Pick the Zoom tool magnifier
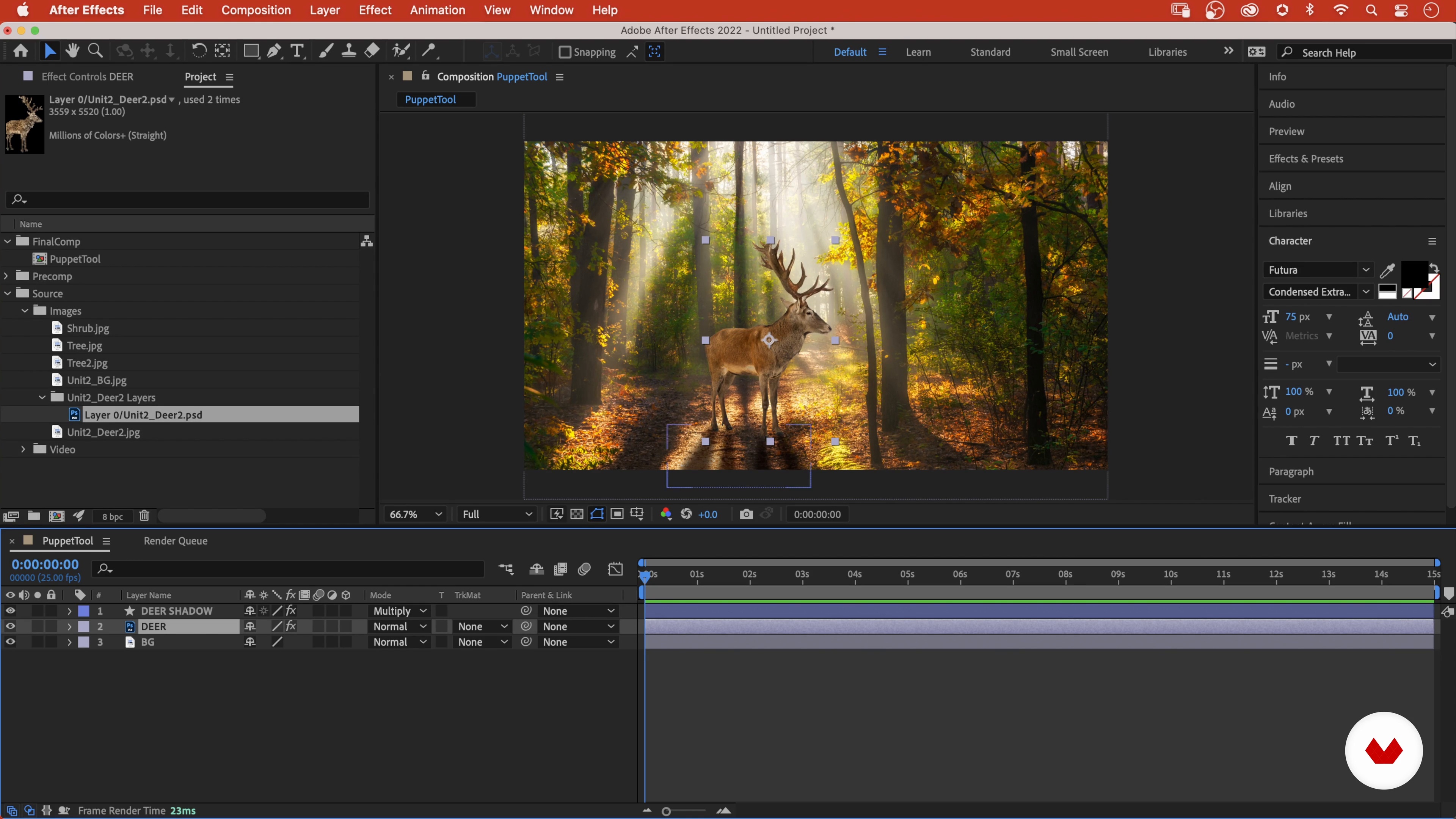This screenshot has width=1456, height=819. click(96, 52)
